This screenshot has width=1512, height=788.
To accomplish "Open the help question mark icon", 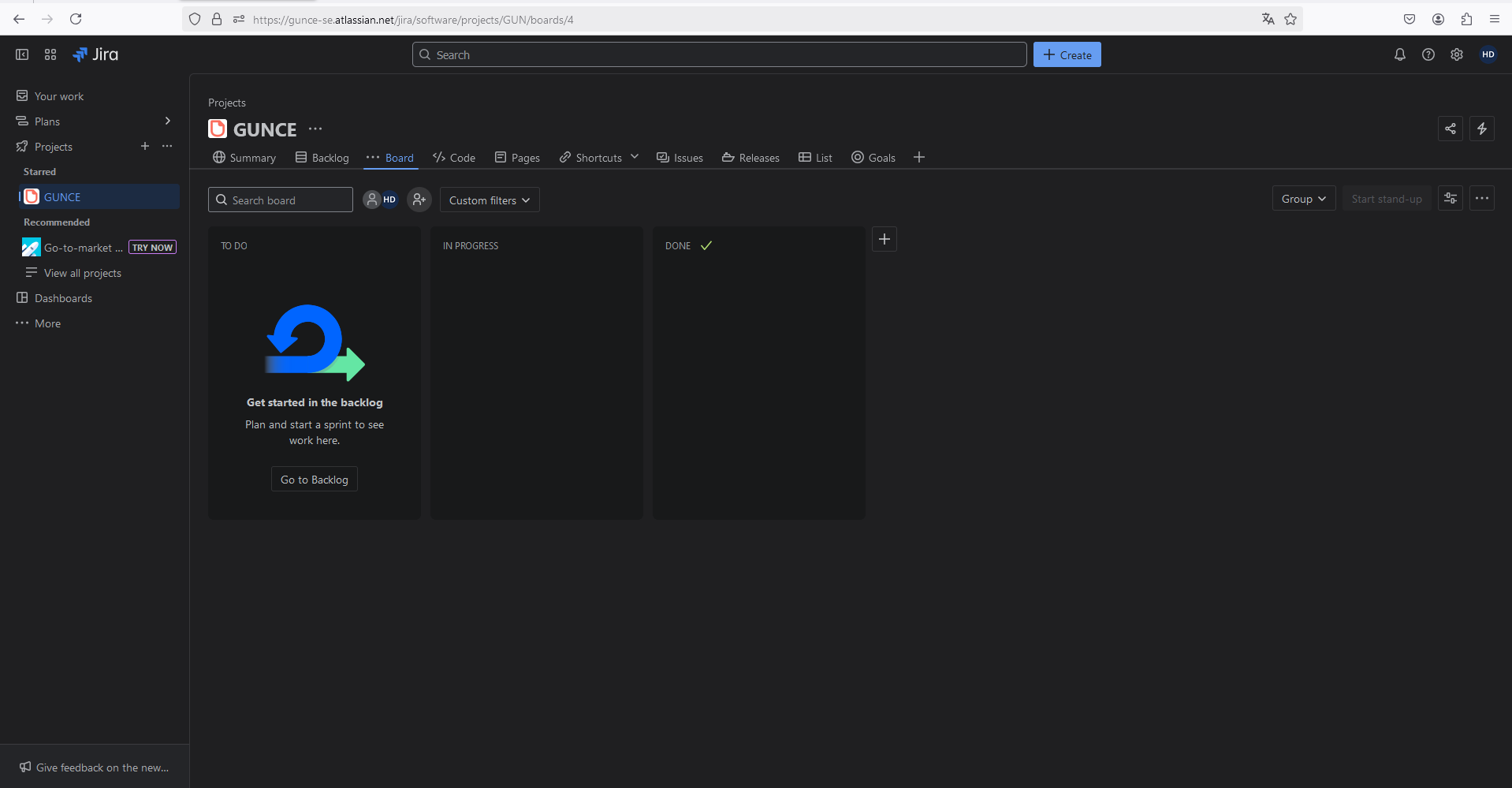I will pyautogui.click(x=1428, y=54).
